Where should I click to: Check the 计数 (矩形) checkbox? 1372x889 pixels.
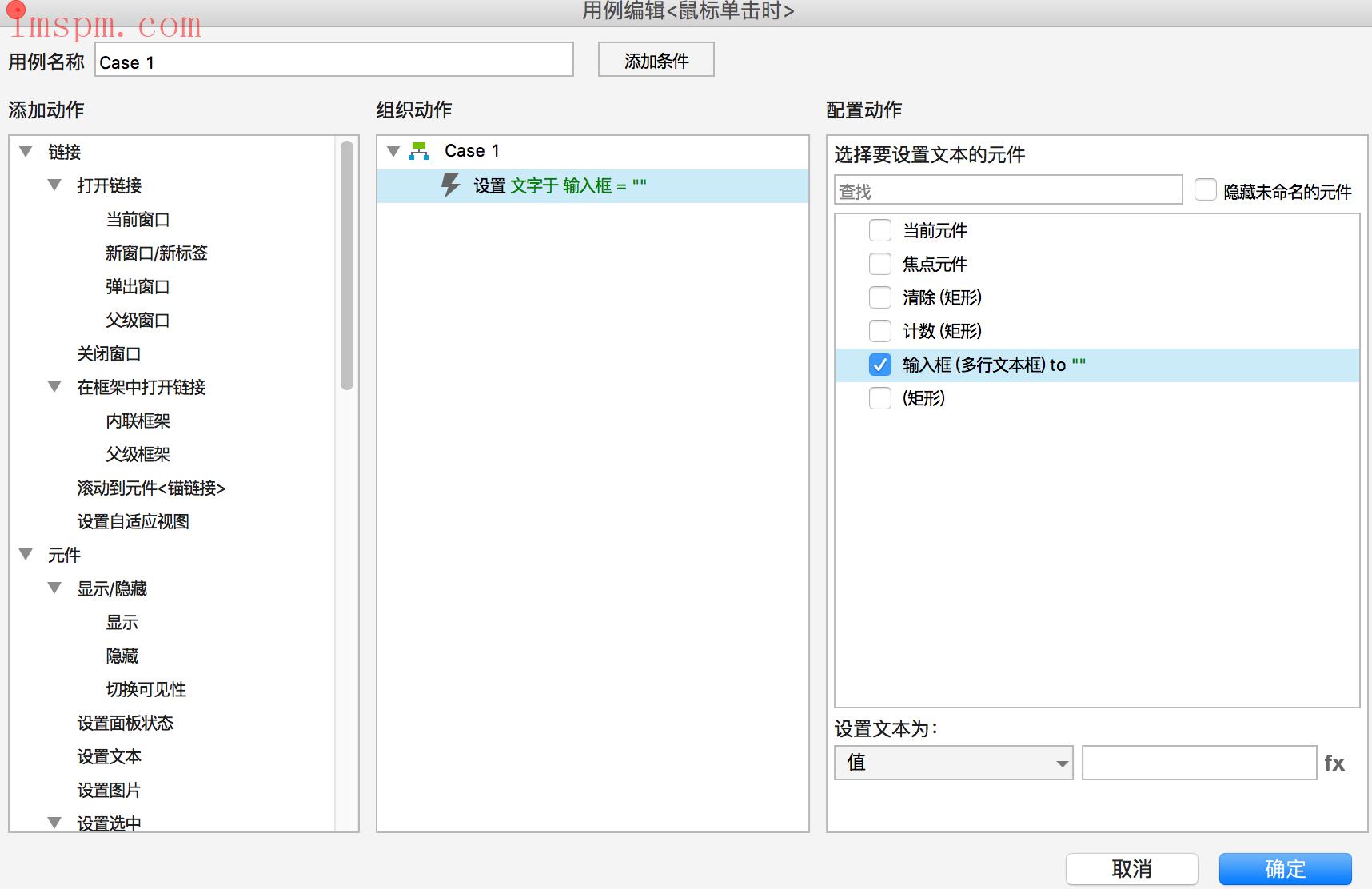pyautogui.click(x=880, y=331)
